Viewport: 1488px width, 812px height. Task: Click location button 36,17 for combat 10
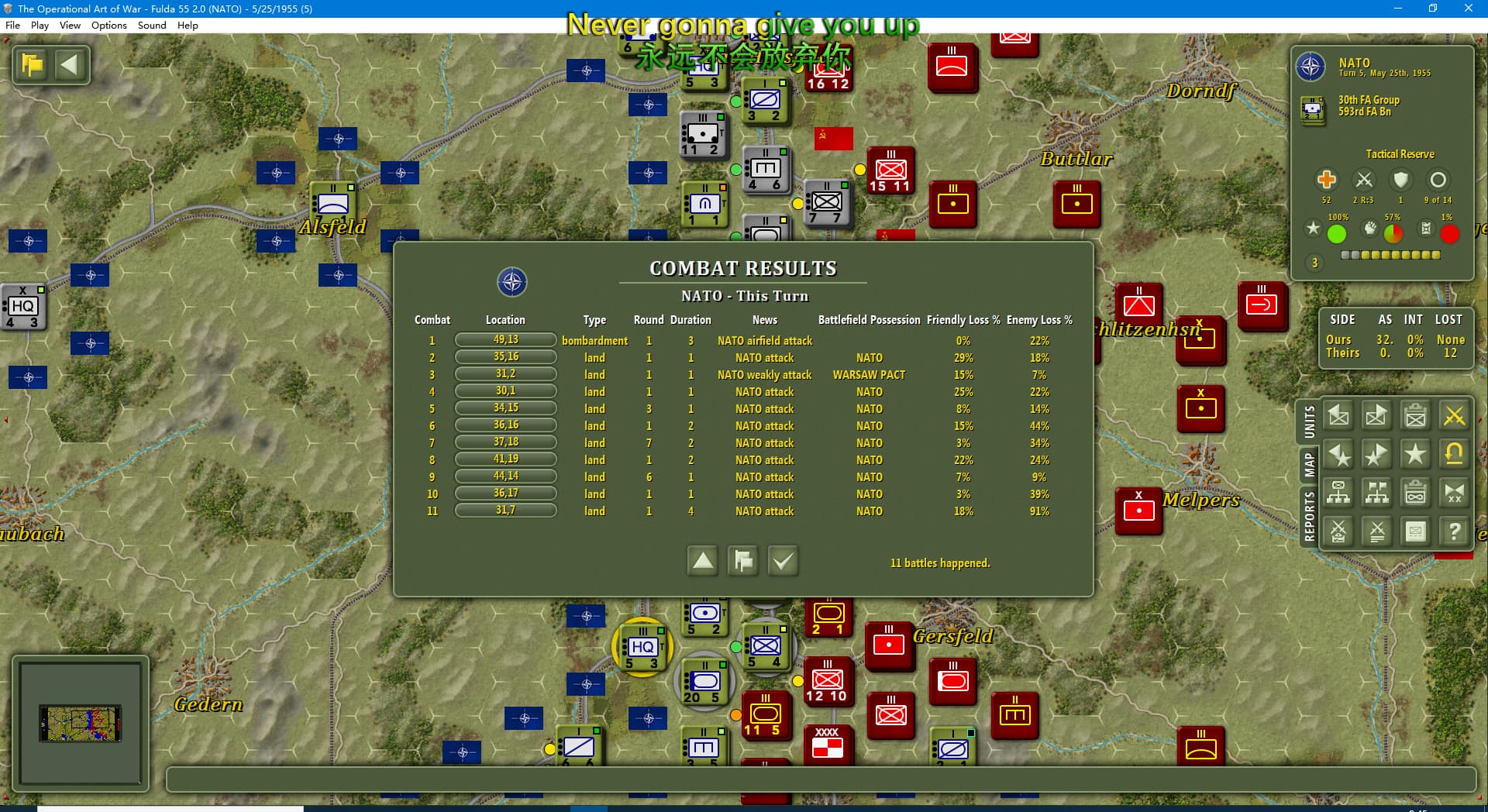click(x=505, y=493)
